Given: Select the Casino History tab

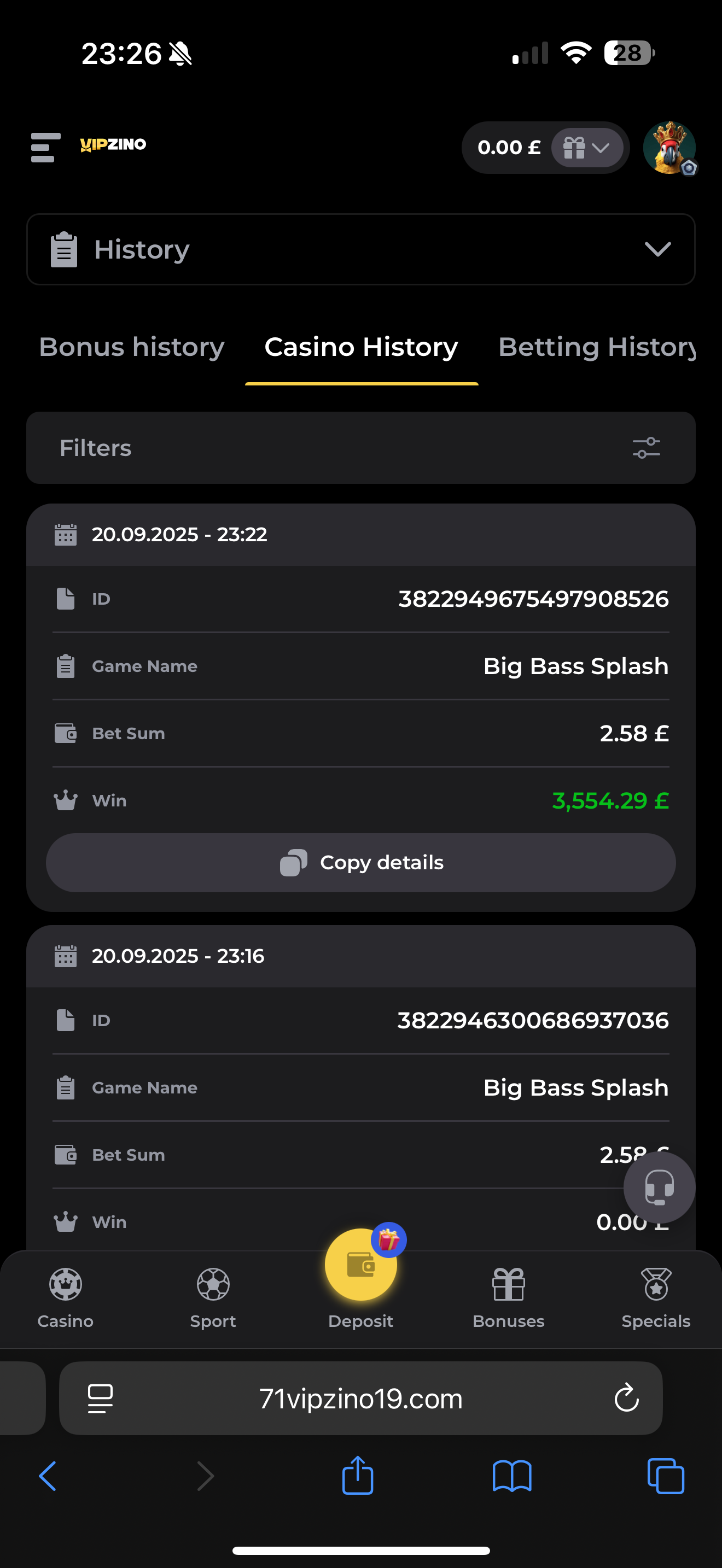Looking at the screenshot, I should 361,348.
